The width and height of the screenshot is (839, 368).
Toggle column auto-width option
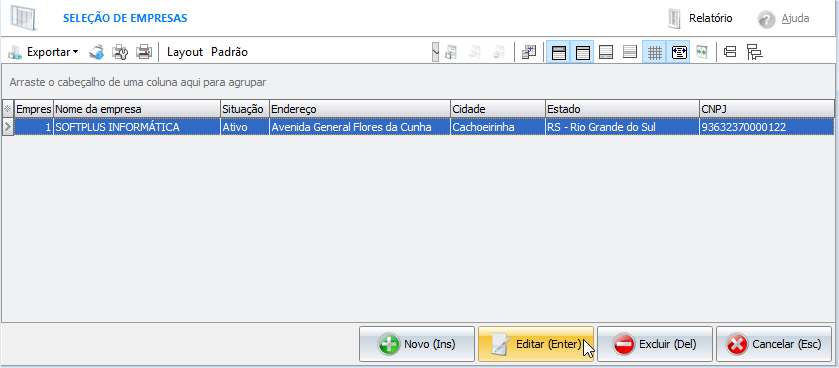[x=680, y=52]
